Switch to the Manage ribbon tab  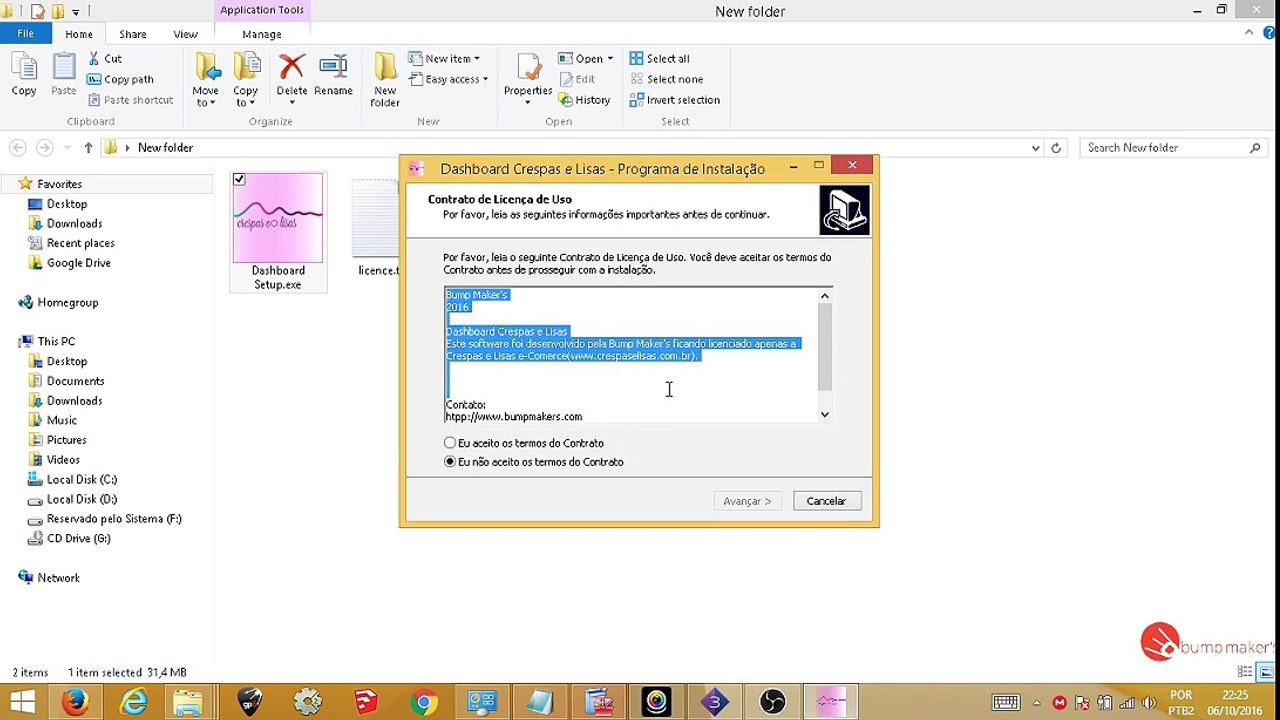pos(262,34)
